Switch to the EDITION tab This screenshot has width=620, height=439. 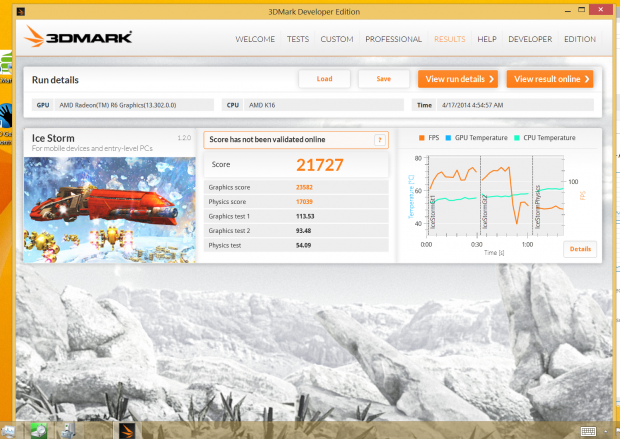(x=580, y=39)
